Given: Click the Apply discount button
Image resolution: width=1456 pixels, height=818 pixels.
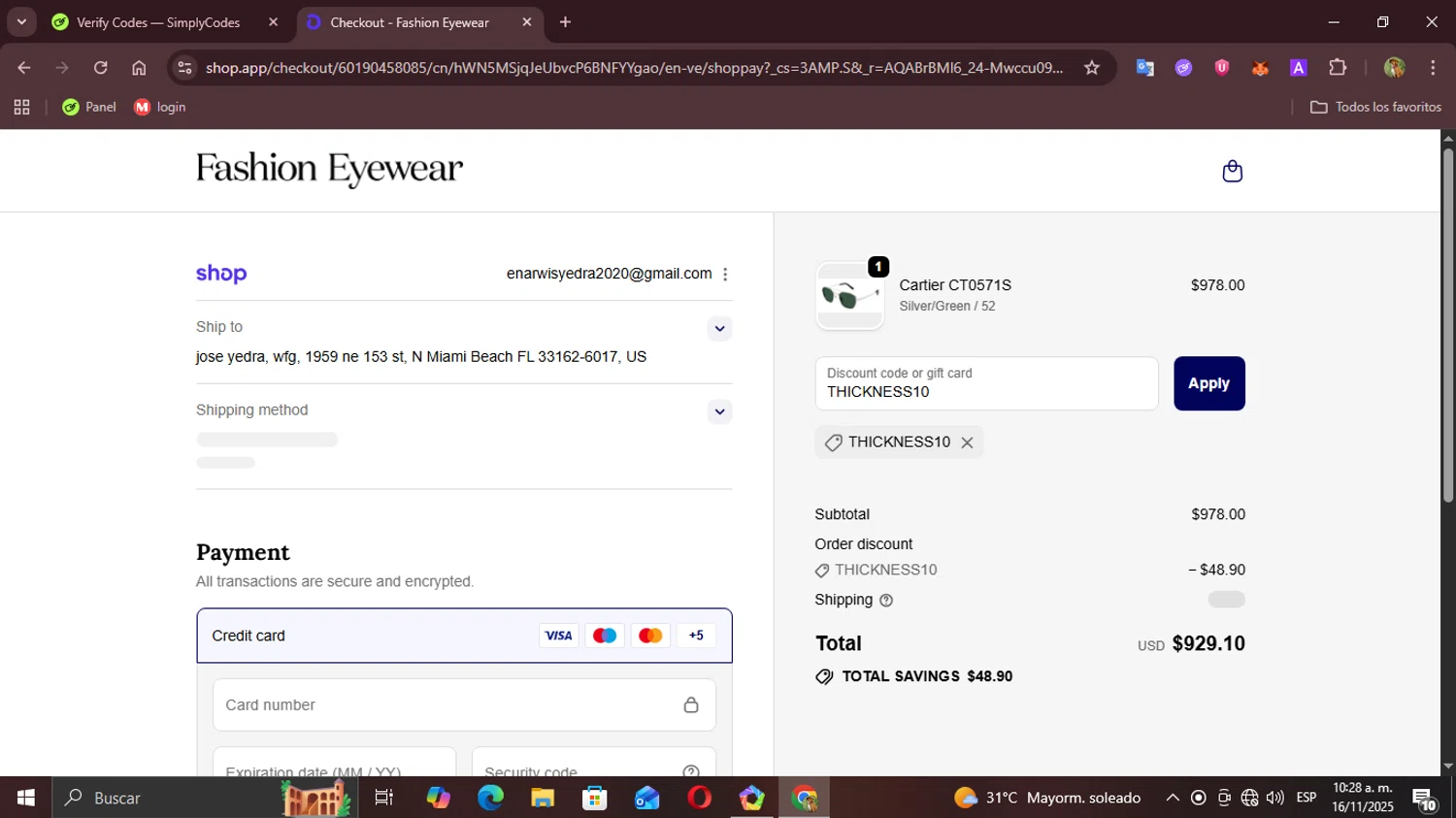Looking at the screenshot, I should [1208, 383].
